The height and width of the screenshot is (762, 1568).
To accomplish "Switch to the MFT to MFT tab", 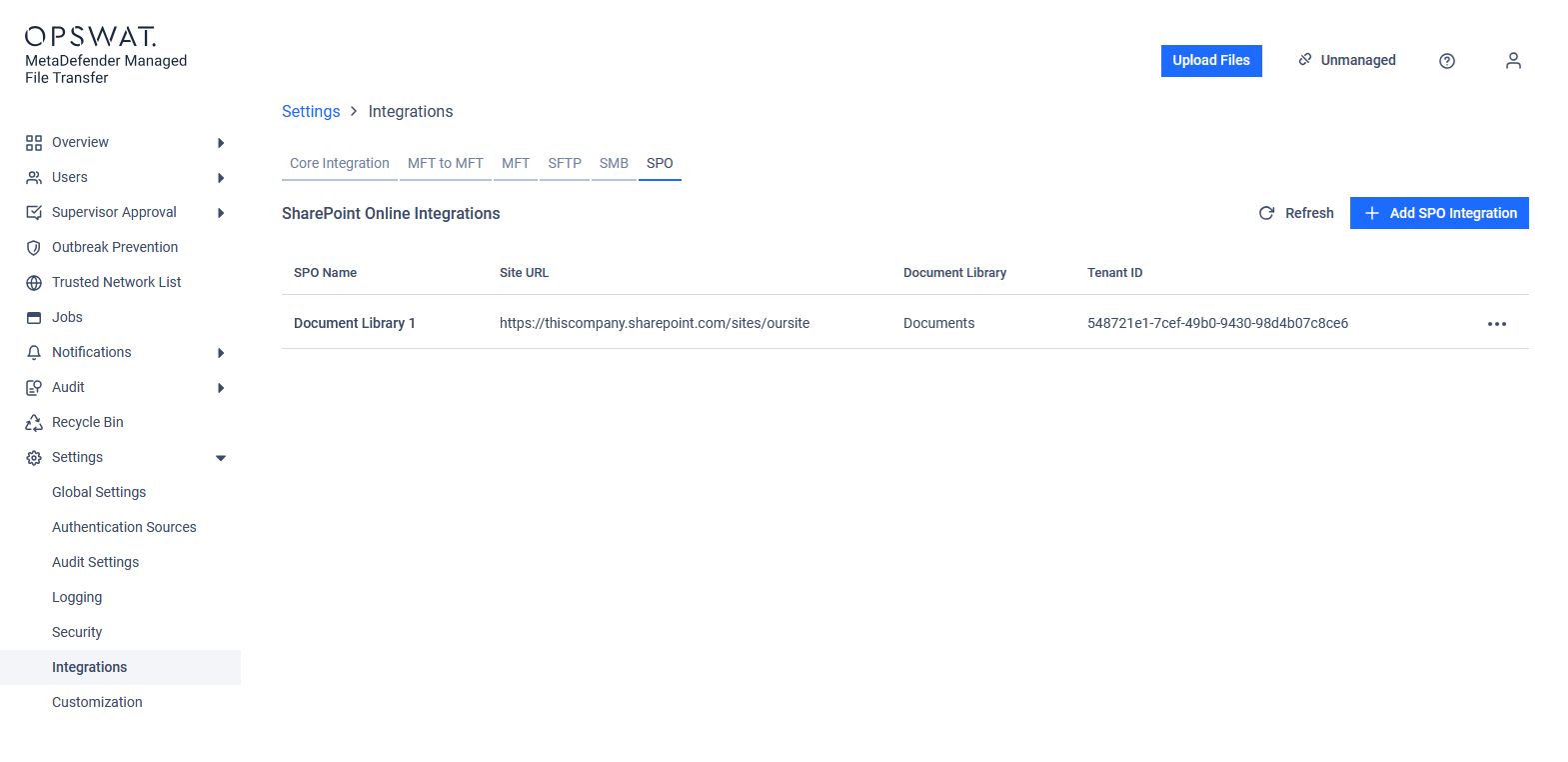I will pos(446,163).
